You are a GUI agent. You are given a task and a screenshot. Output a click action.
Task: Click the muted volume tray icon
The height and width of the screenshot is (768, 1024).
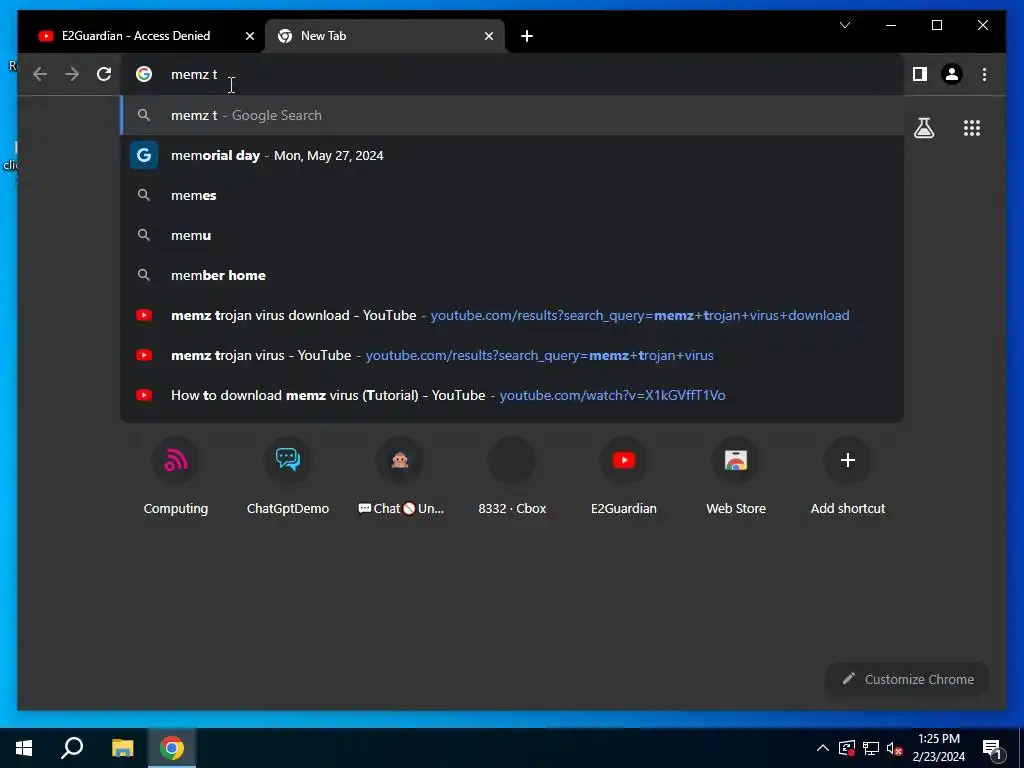point(894,748)
